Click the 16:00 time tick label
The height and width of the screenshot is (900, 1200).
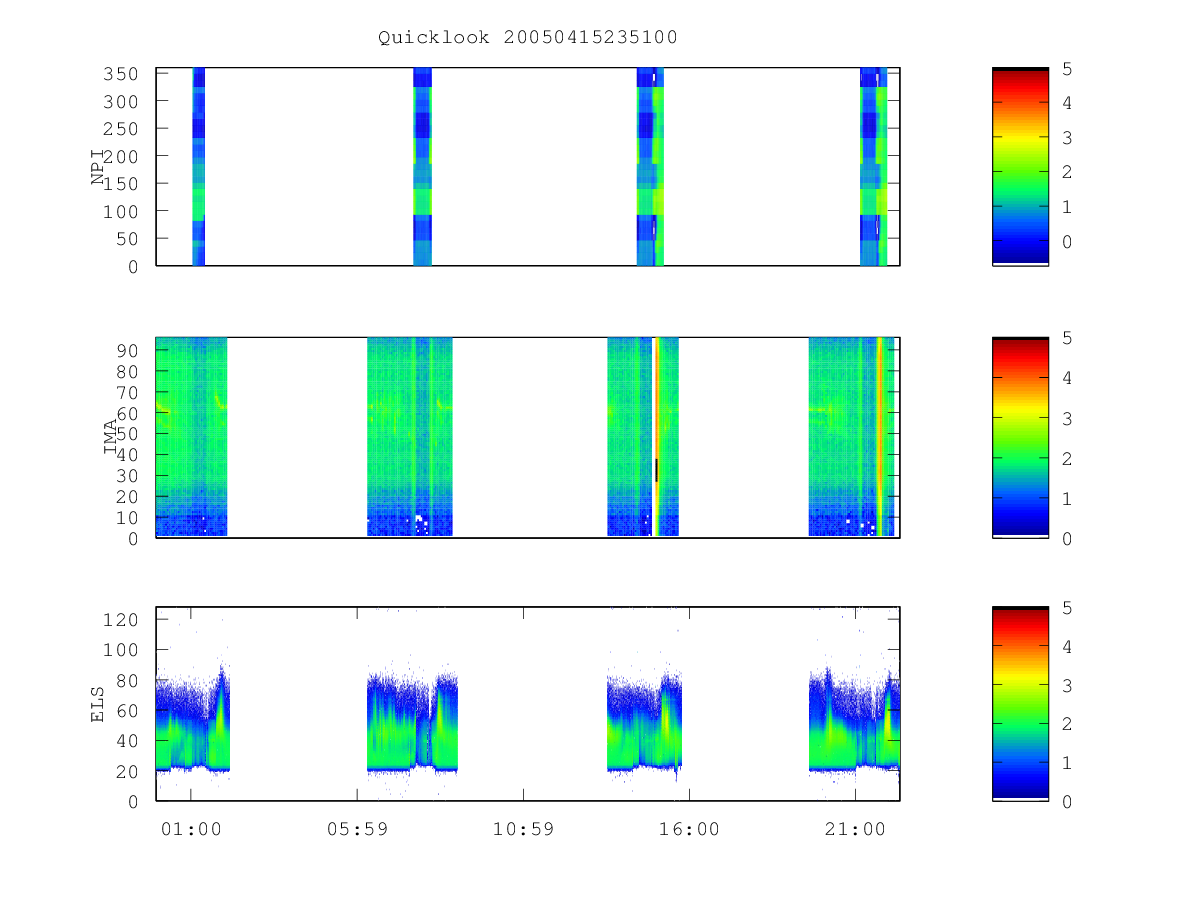tap(689, 829)
